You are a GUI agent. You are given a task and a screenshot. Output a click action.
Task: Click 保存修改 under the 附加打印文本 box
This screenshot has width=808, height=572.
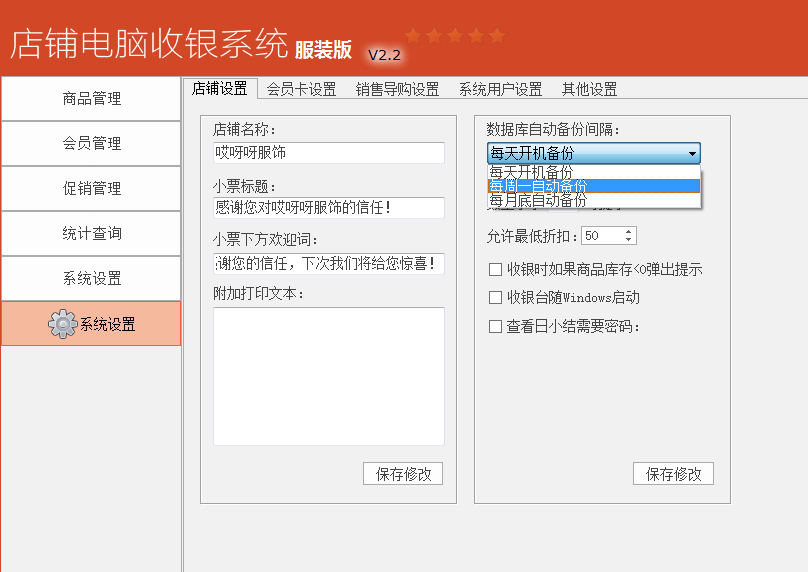403,474
